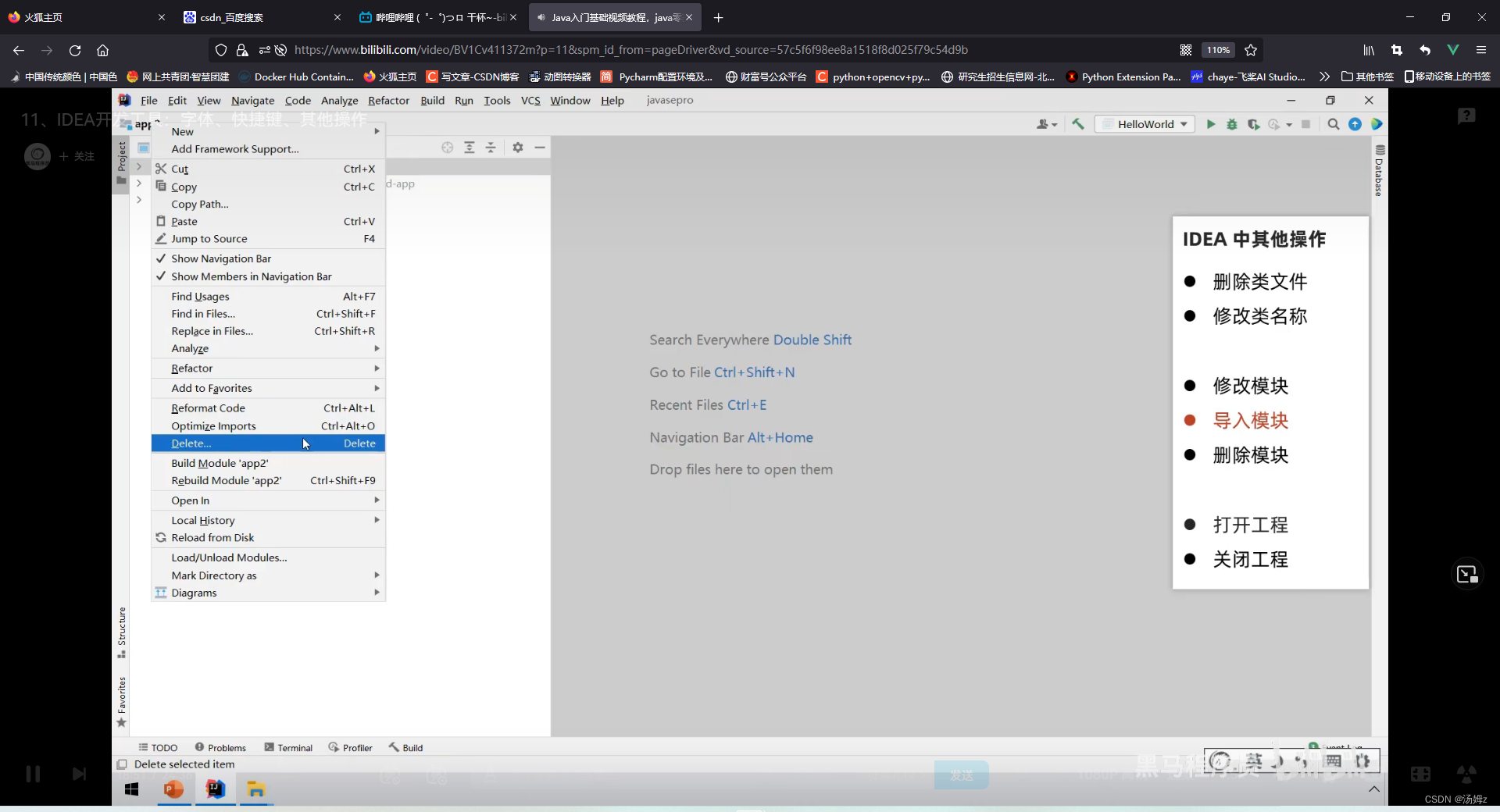Open Search Everywhere magnifier icon in IDEA toolbar
The image size is (1500, 812).
(x=1333, y=124)
